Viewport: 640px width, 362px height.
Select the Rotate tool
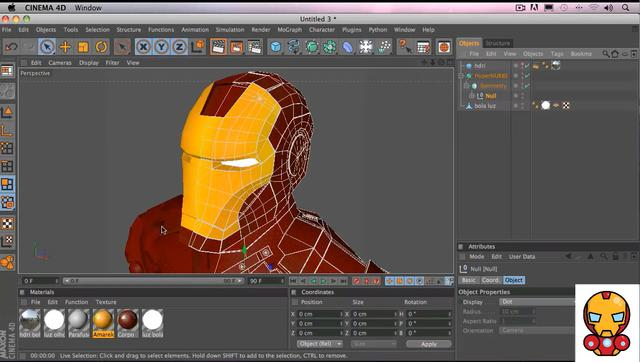(101, 47)
